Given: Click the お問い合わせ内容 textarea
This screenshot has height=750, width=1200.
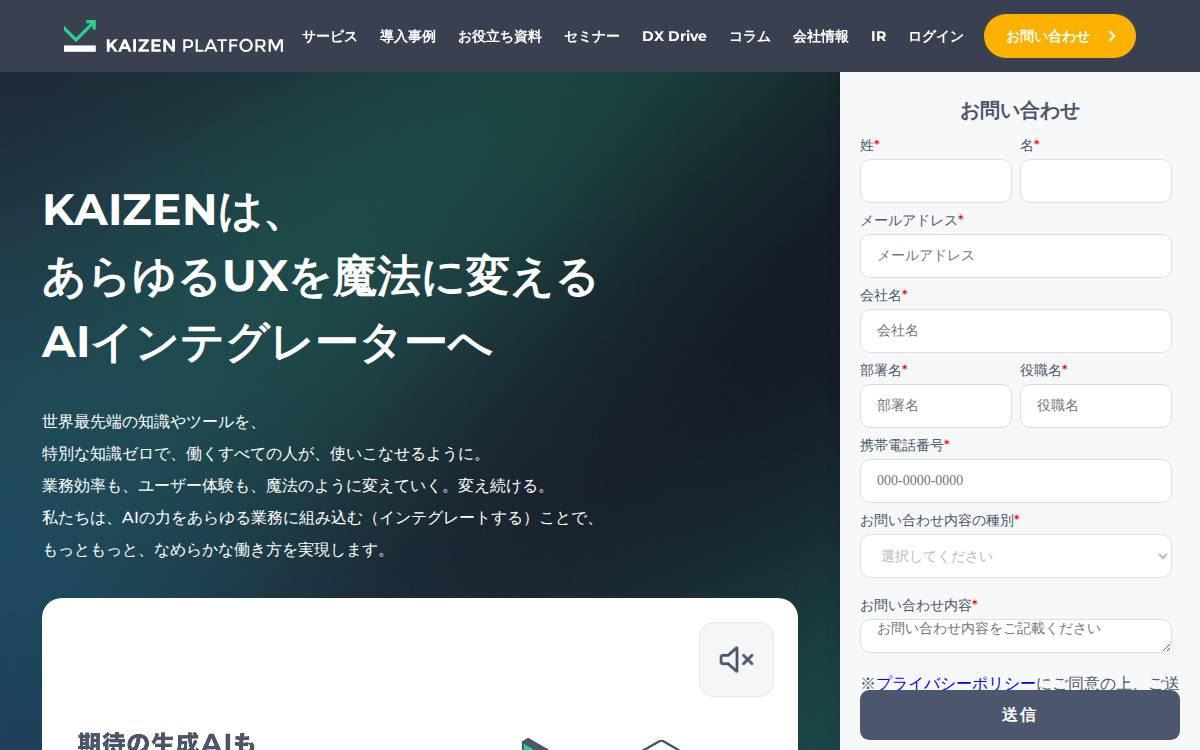Looking at the screenshot, I should 1015,636.
